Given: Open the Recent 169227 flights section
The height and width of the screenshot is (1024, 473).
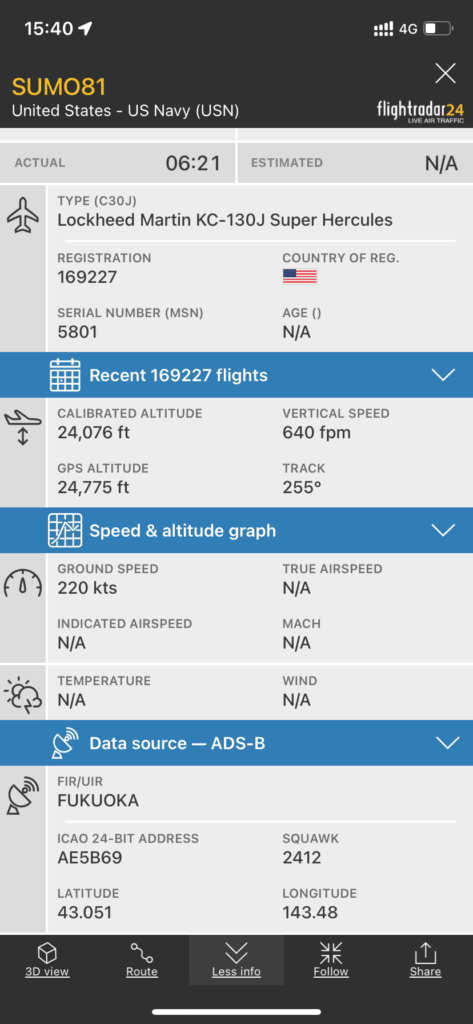Looking at the screenshot, I should coord(236,375).
